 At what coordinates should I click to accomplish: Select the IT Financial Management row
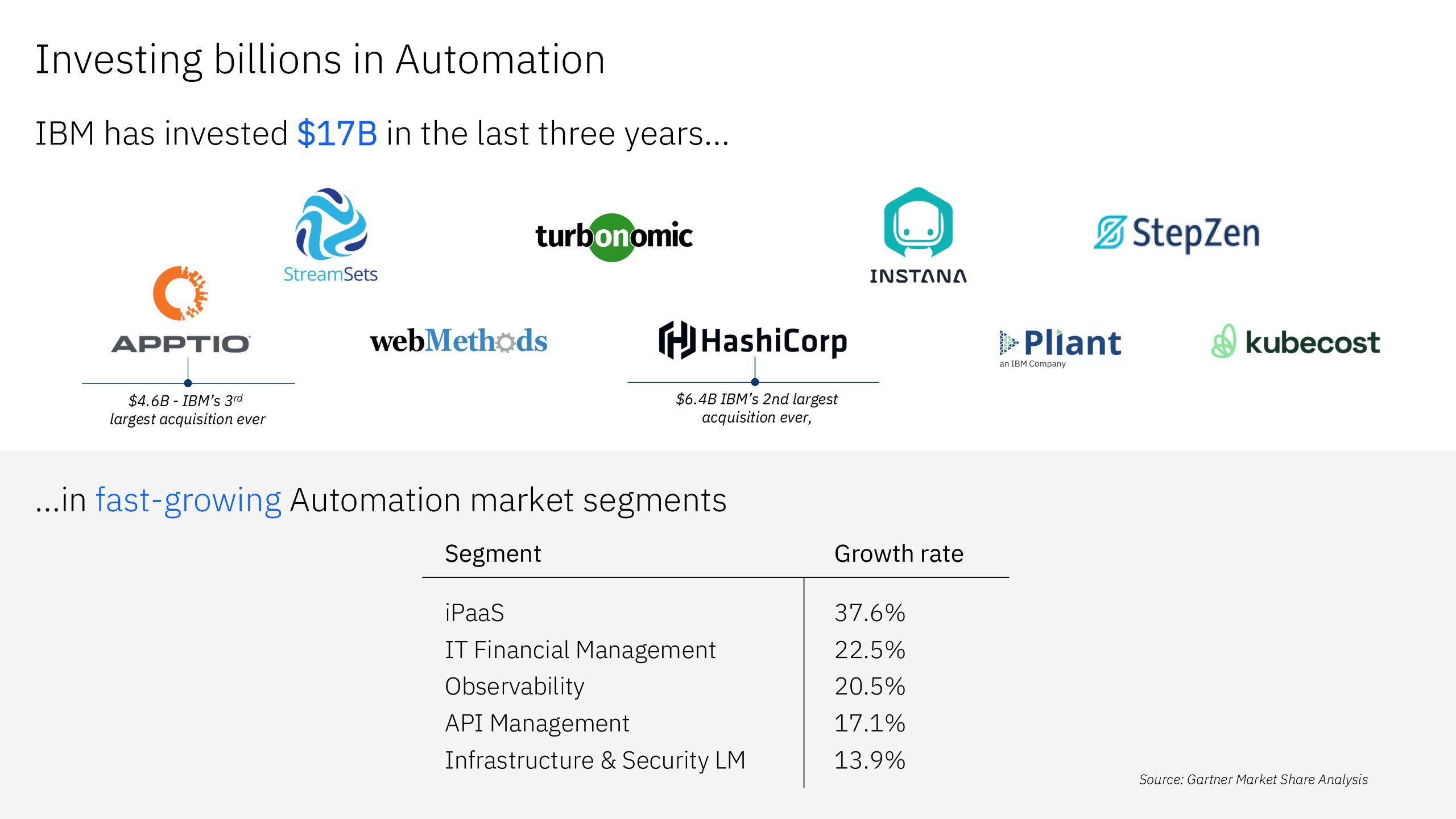tap(580, 650)
